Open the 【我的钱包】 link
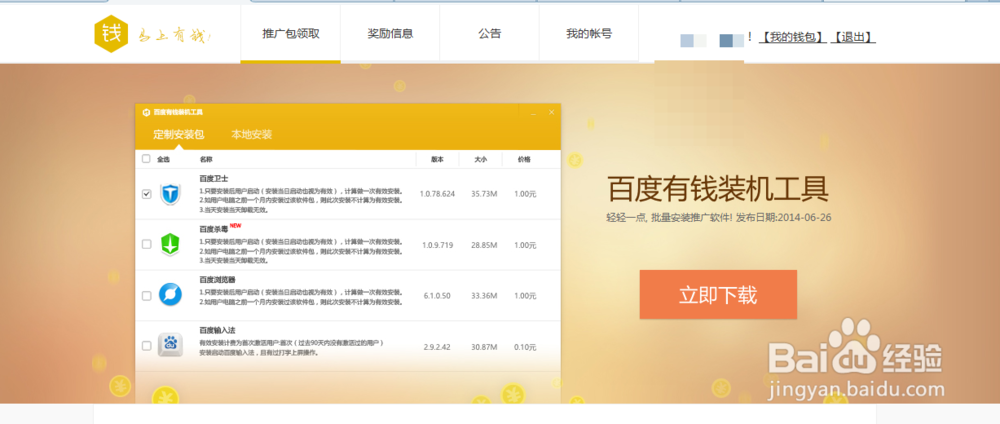The height and width of the screenshot is (424, 1000). click(791, 38)
